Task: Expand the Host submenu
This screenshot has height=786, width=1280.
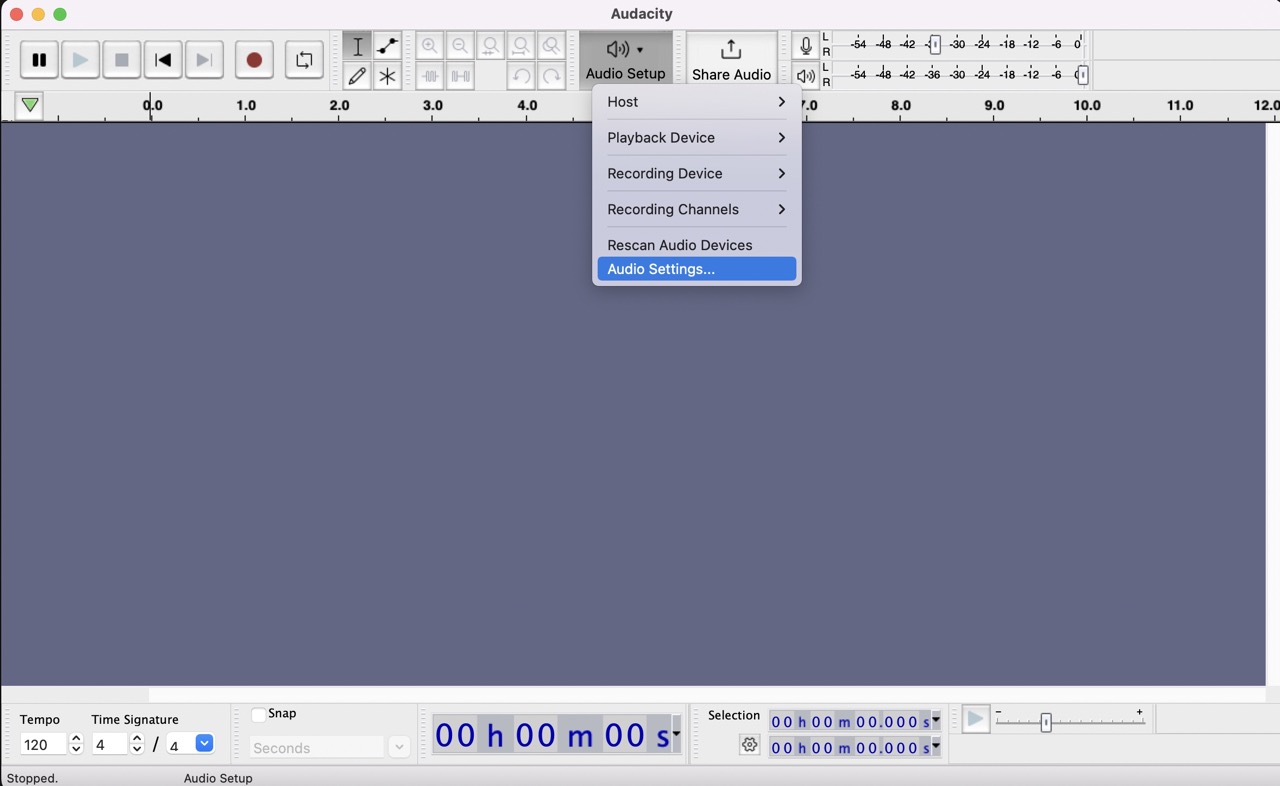Action: click(x=697, y=102)
